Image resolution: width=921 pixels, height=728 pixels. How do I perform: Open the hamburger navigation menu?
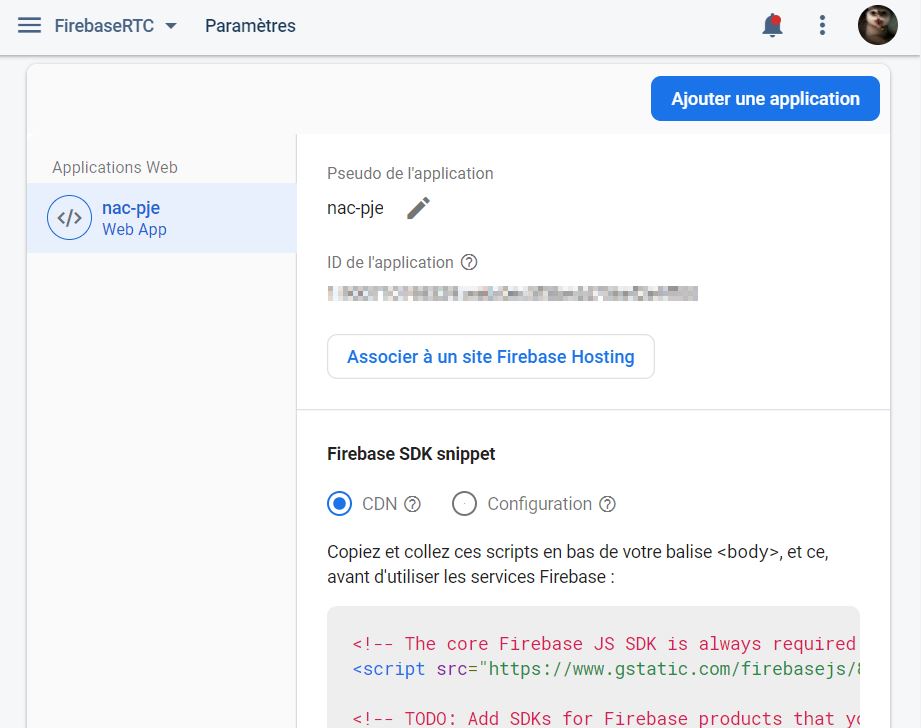click(29, 25)
